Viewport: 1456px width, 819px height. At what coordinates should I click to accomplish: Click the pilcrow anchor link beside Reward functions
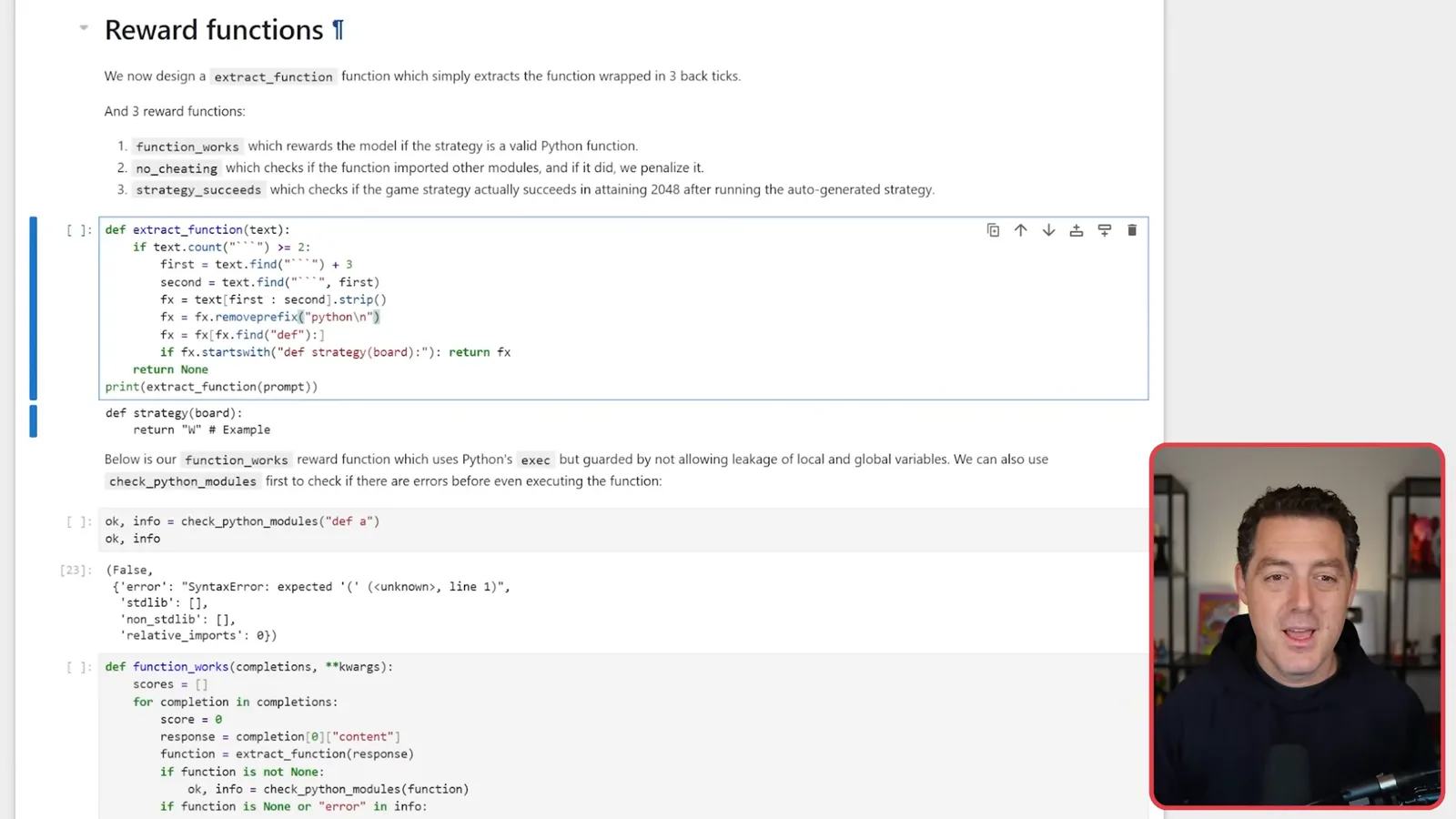coord(338,30)
